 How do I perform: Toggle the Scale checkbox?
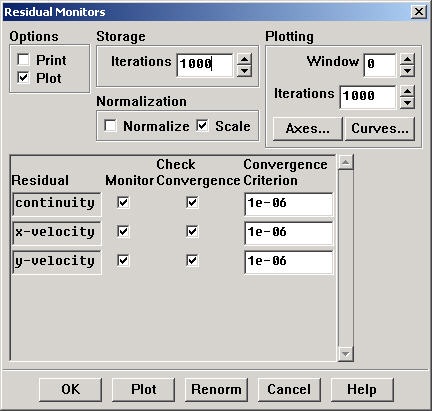(x=202, y=126)
